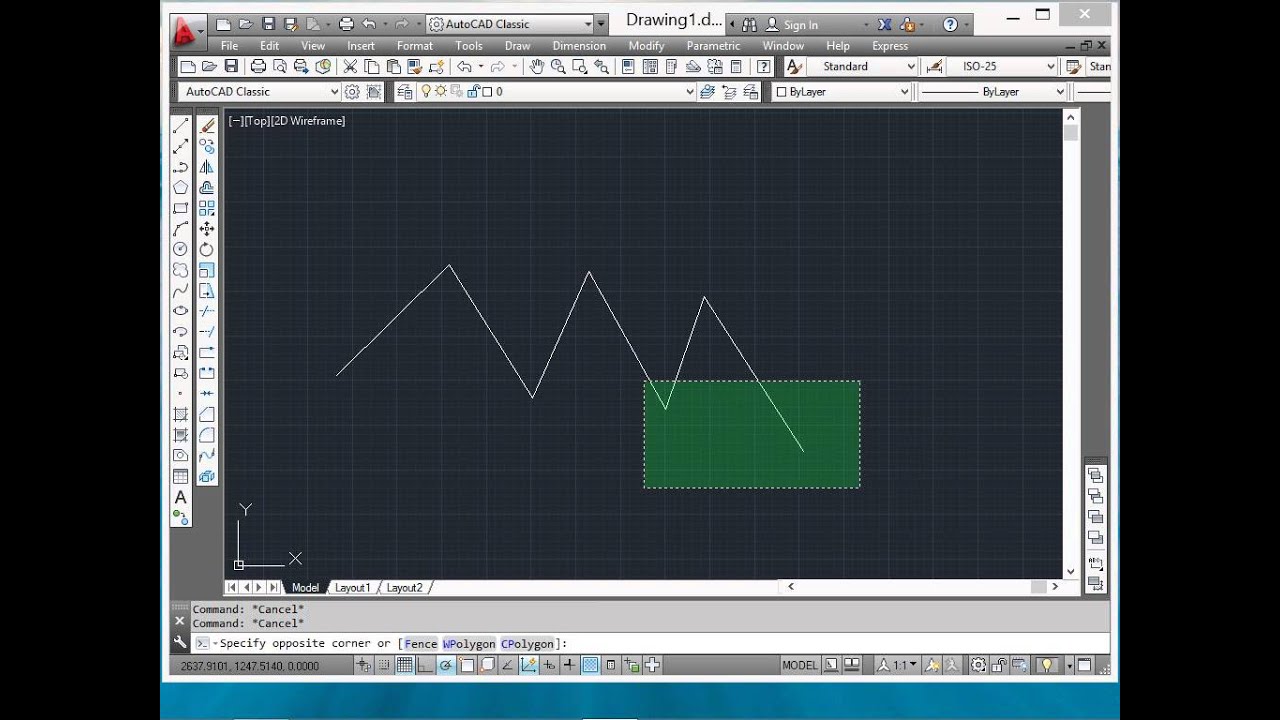The image size is (1280, 720).
Task: Open the 1:1 annotation scale dropdown
Action: [898, 665]
